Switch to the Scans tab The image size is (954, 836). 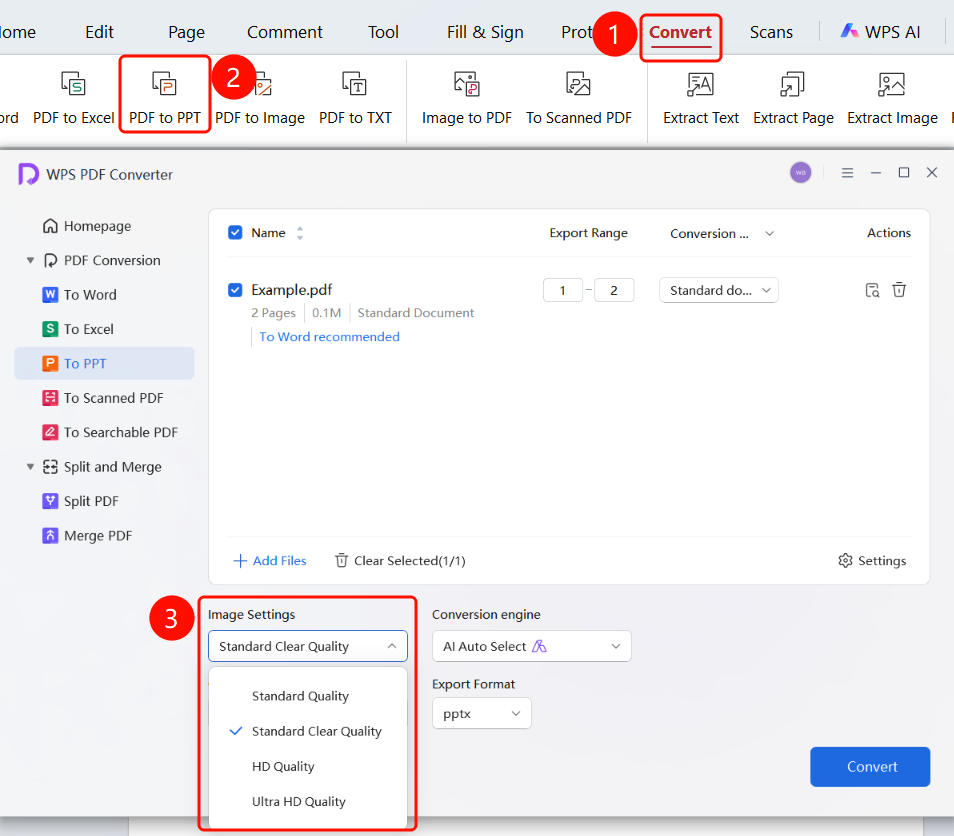[x=771, y=32]
